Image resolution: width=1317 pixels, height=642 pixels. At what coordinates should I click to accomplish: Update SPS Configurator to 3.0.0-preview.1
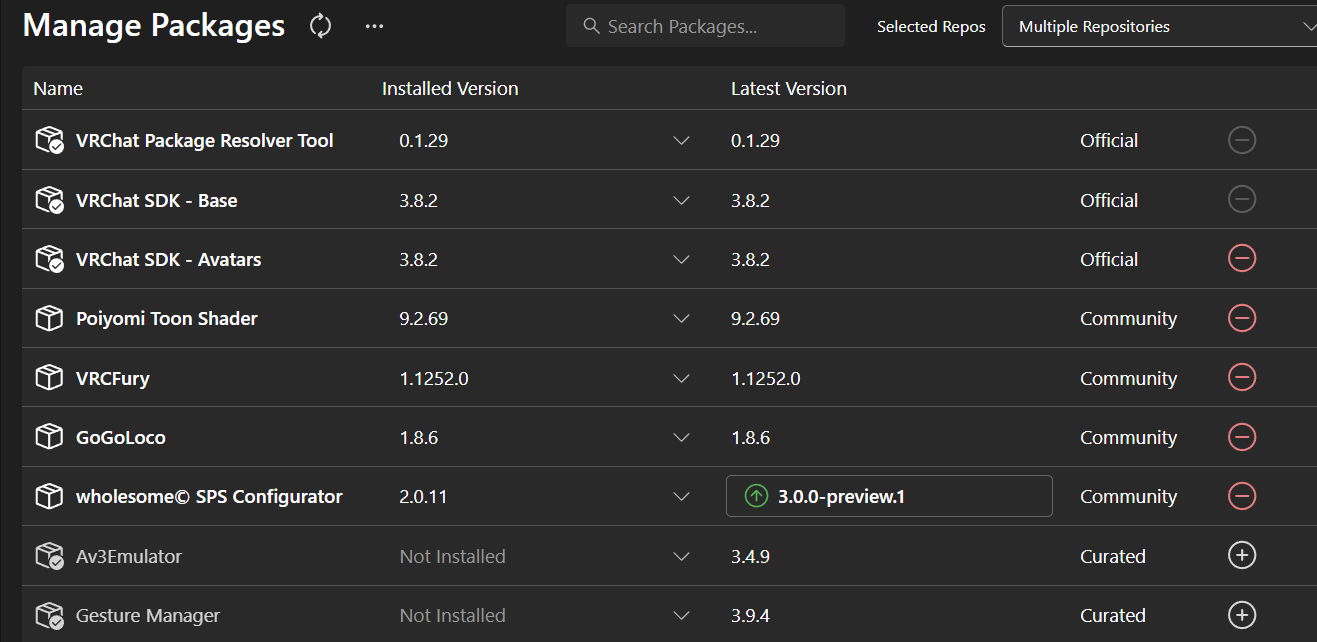coord(888,496)
